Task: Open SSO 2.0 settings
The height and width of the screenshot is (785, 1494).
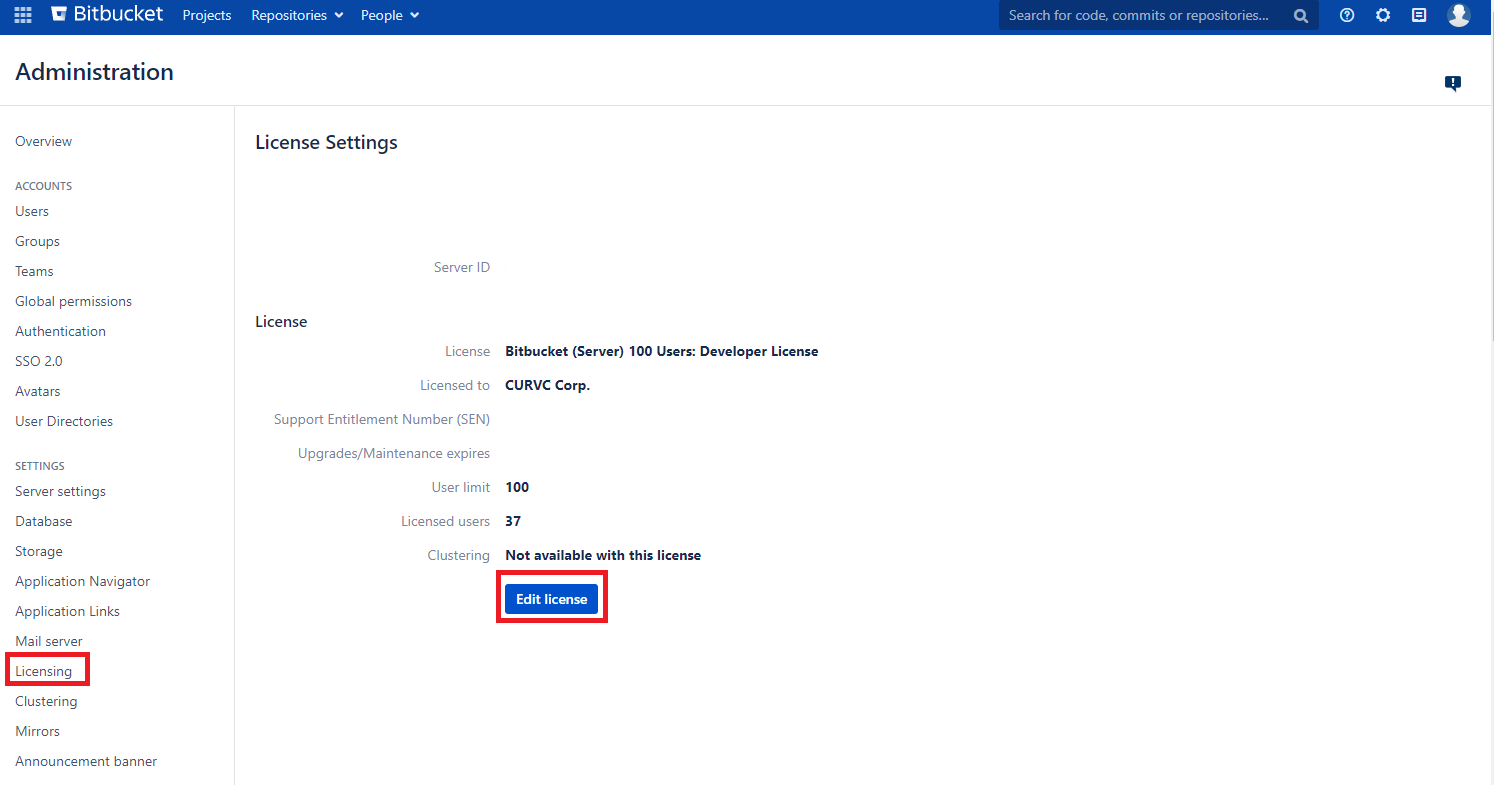Action: pos(39,361)
